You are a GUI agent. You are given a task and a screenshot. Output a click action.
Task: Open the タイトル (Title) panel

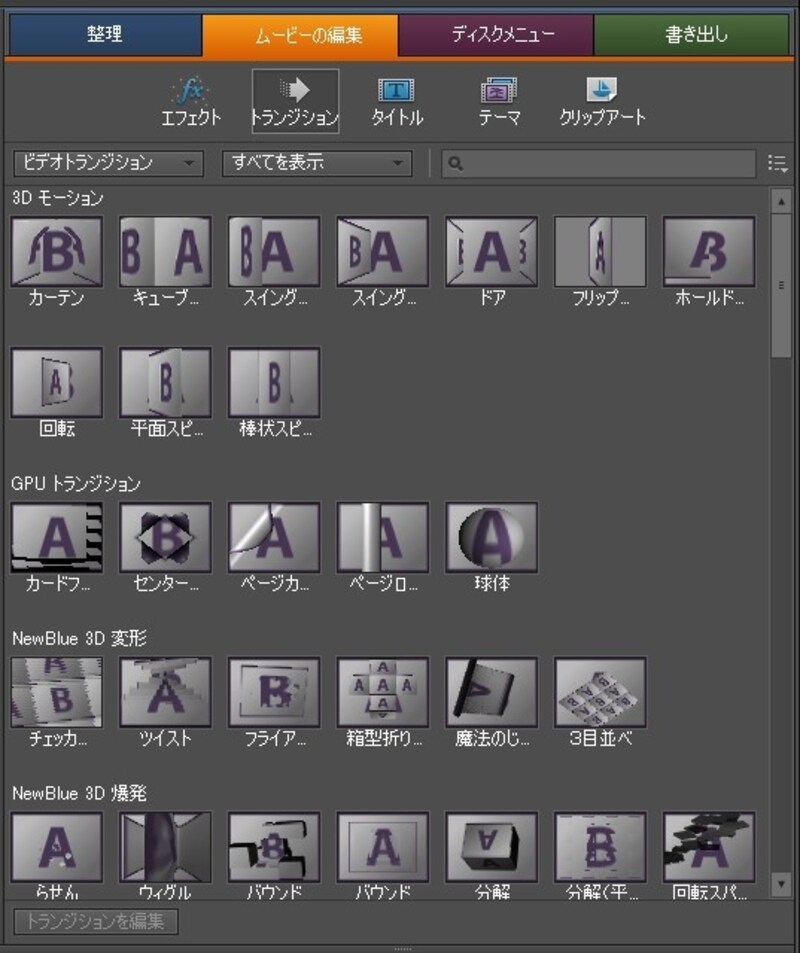coord(397,101)
